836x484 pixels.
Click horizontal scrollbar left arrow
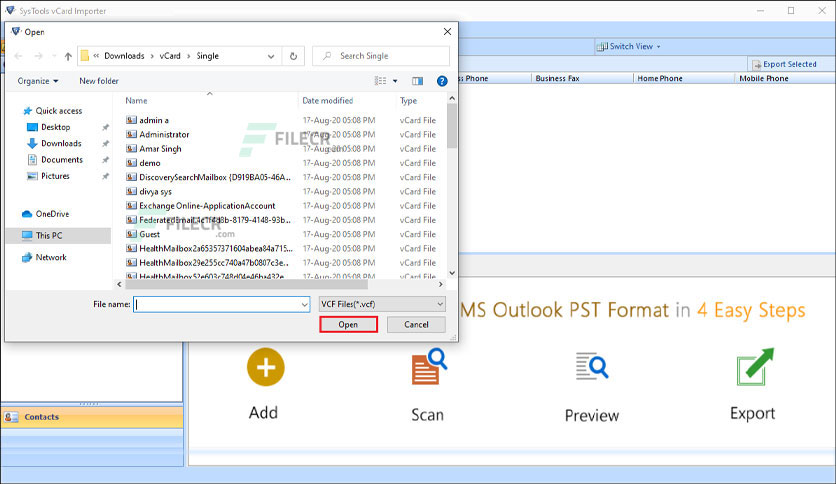[119, 285]
